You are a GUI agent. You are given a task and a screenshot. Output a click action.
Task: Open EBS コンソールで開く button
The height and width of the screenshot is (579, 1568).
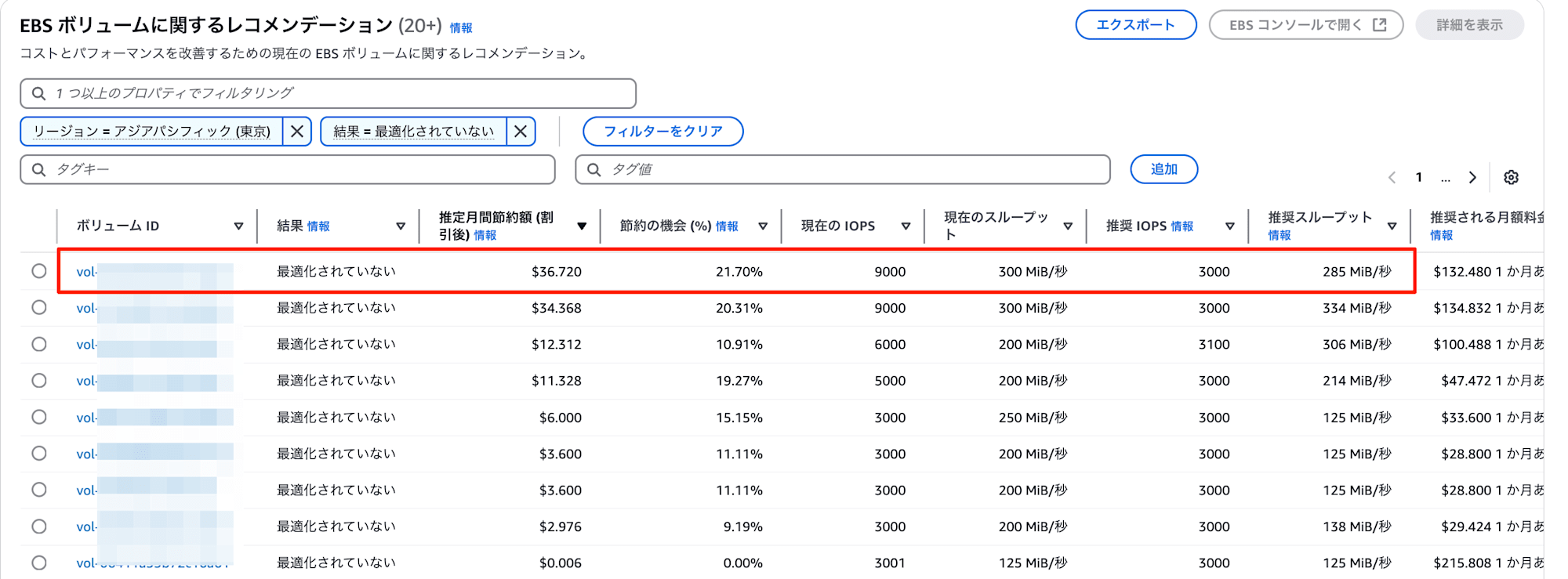coord(1306,25)
